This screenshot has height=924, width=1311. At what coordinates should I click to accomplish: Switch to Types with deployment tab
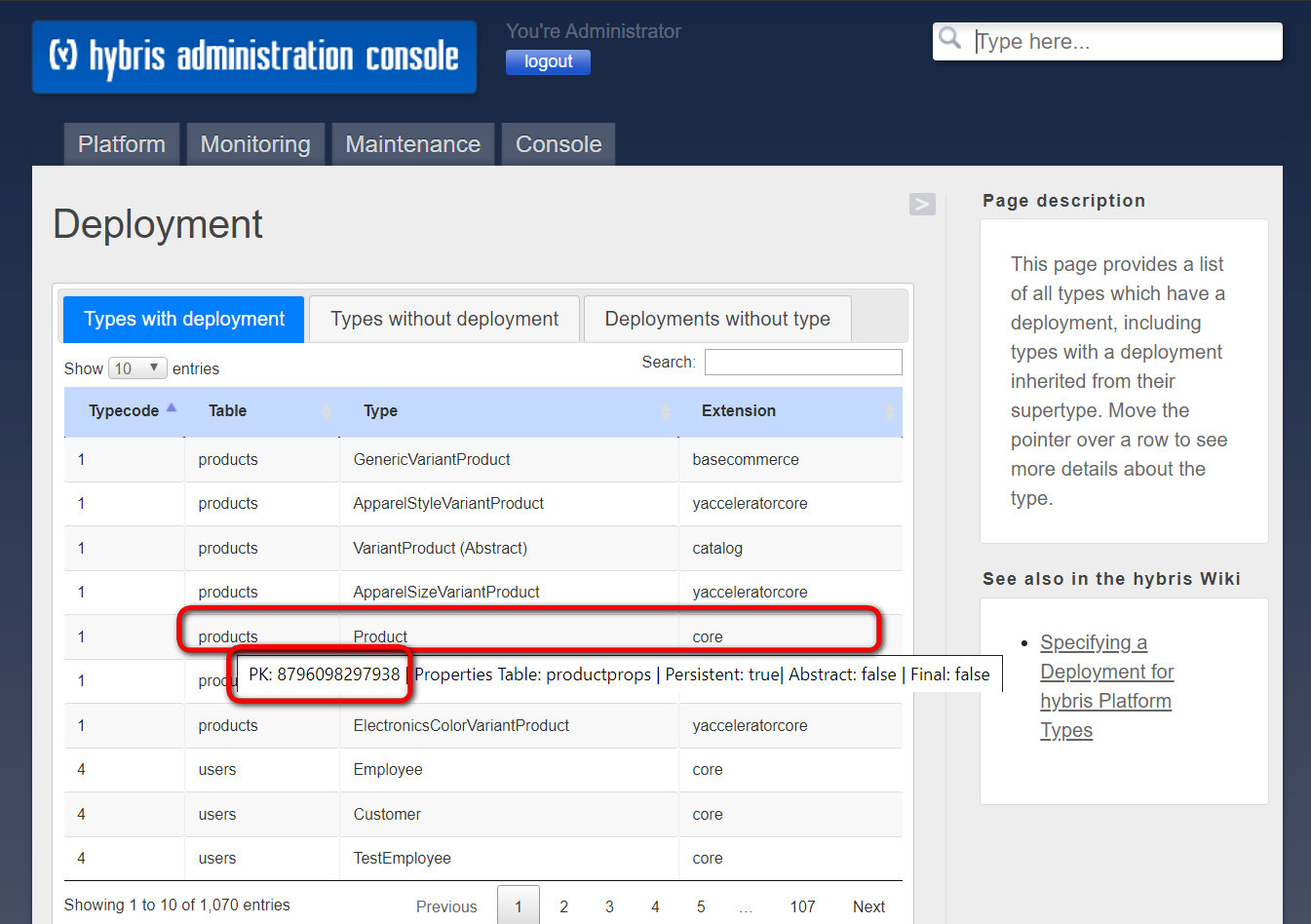pyautogui.click(x=184, y=319)
